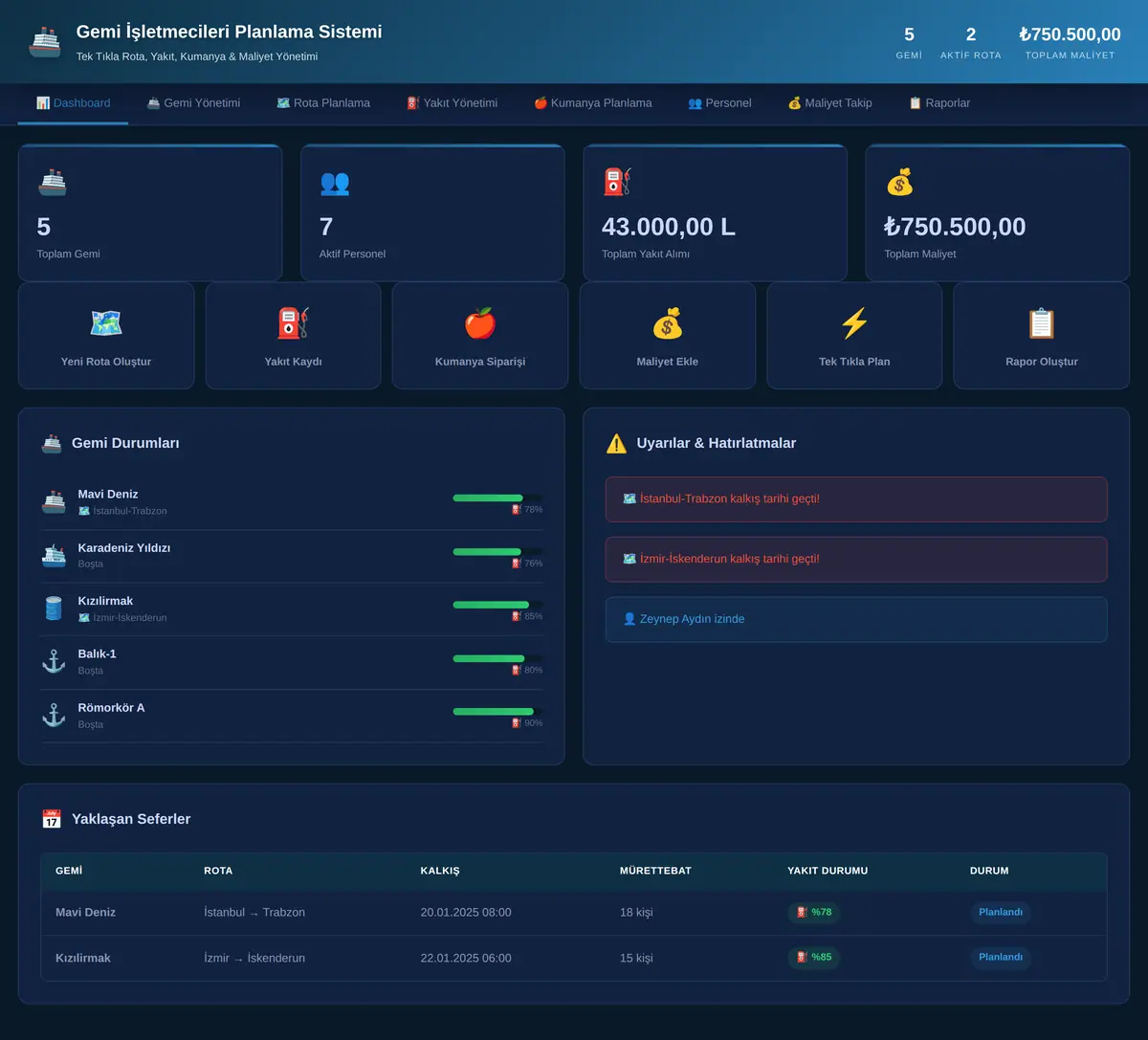
Task: Click the ship icon on Toplam Gemi card
Action: (52, 182)
